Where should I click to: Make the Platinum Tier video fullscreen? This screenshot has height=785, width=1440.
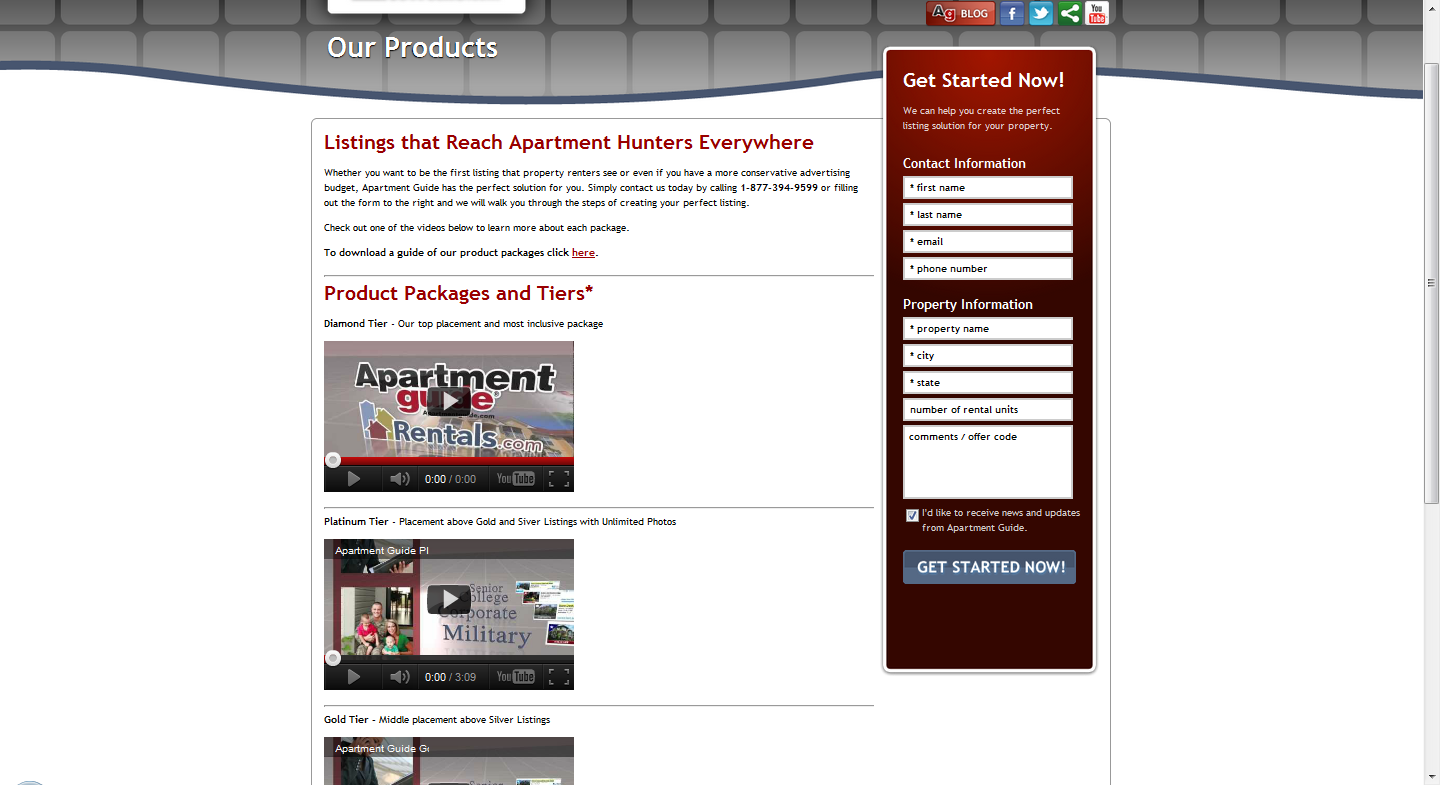559,677
